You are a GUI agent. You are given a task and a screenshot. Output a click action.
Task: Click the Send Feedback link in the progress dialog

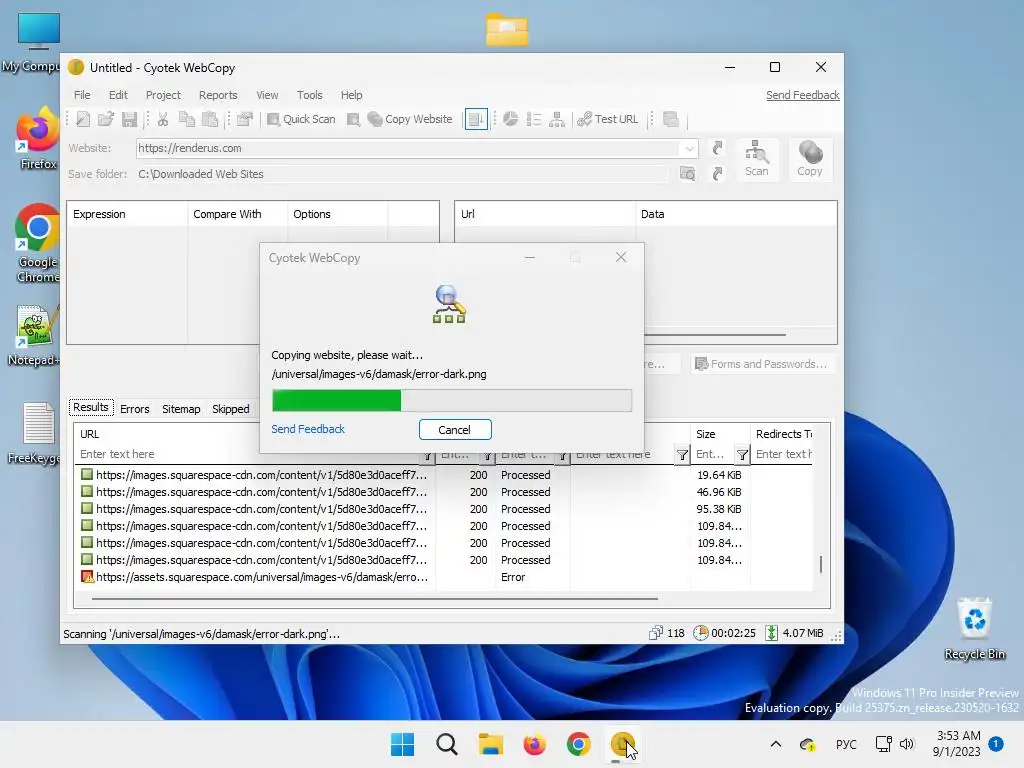click(308, 429)
